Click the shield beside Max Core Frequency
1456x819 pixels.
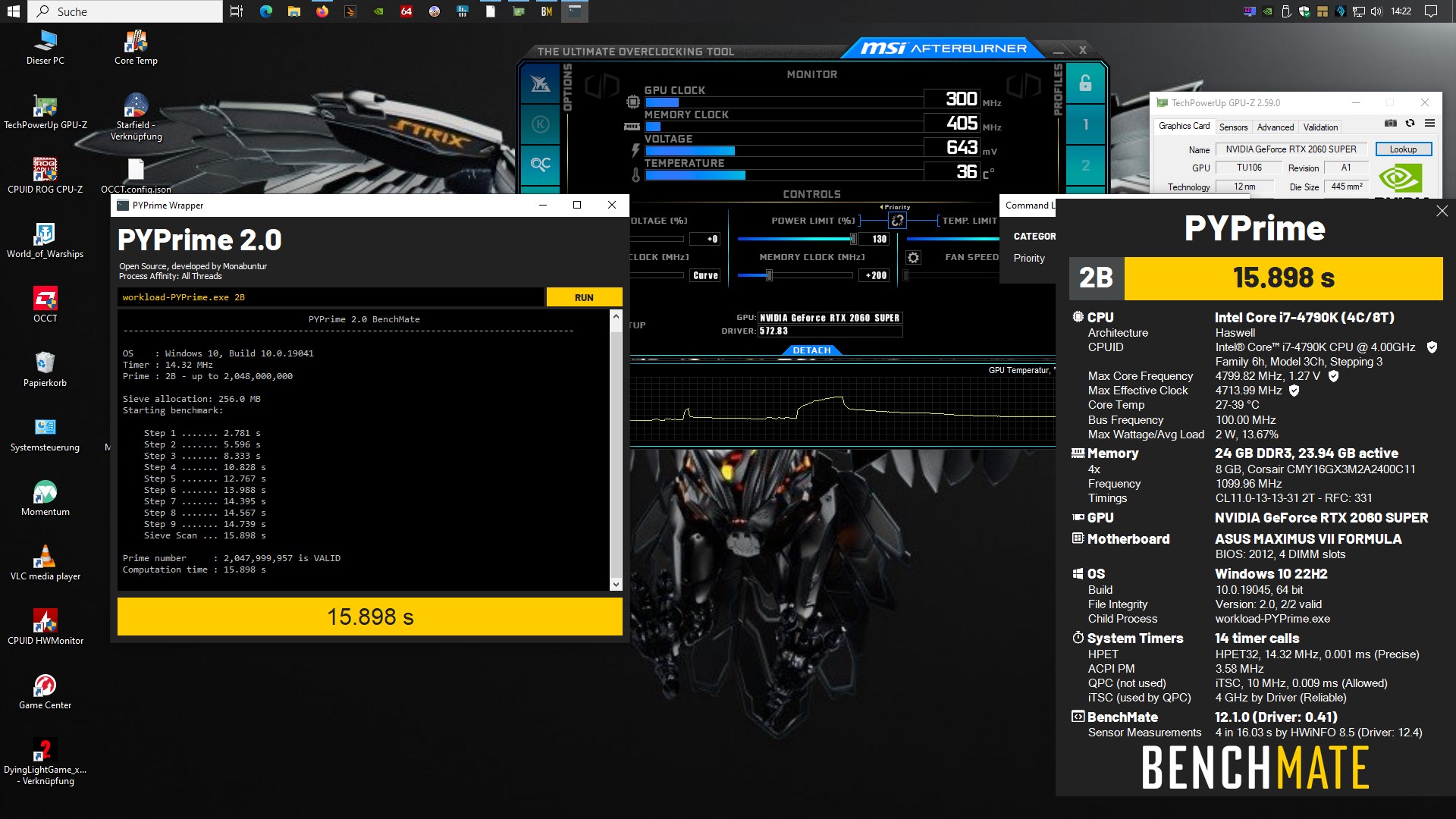click(x=1333, y=376)
